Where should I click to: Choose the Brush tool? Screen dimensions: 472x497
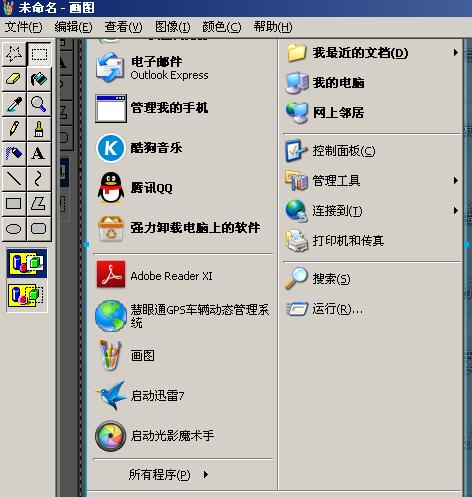[x=39, y=129]
